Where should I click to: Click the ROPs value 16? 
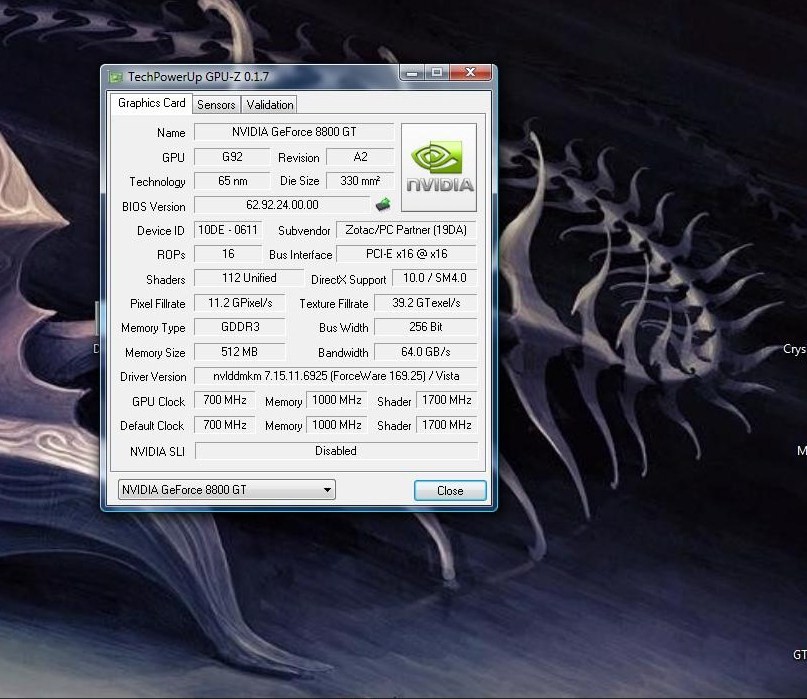228,254
